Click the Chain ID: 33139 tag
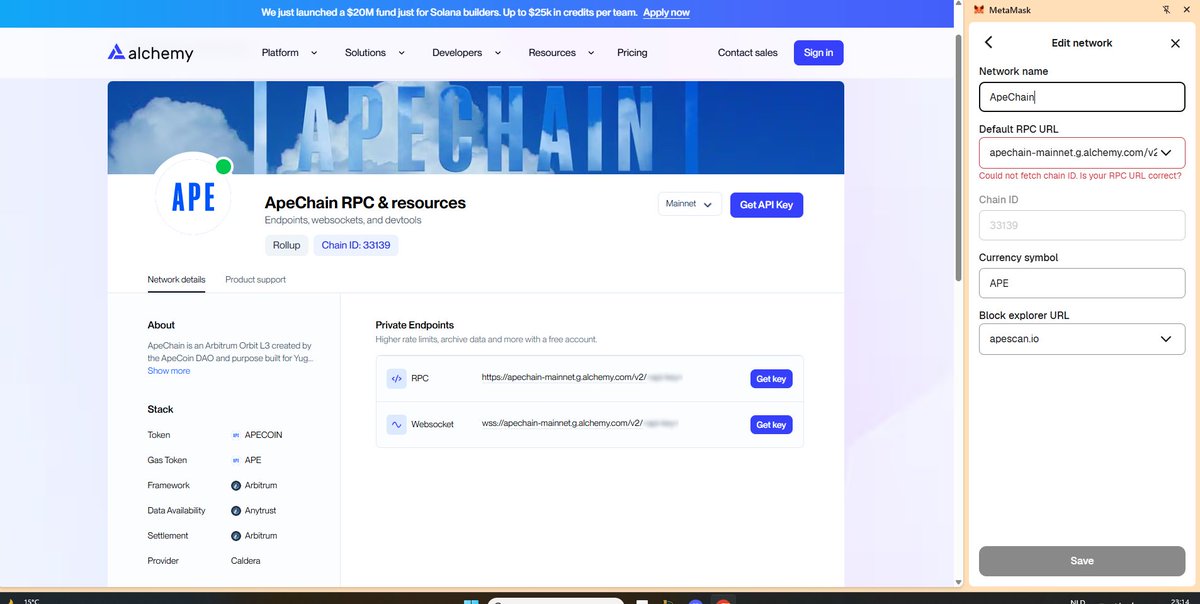The image size is (1200, 604). coord(356,245)
